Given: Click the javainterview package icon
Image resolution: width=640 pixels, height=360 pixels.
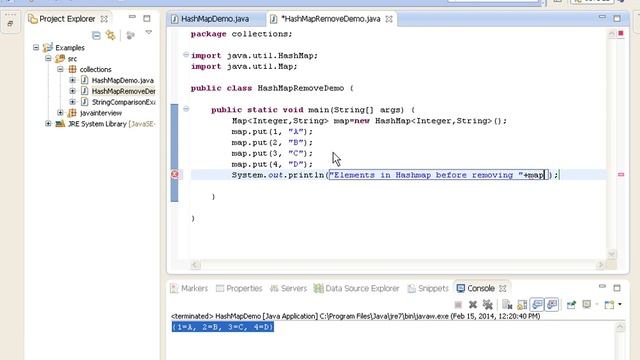Looking at the screenshot, I should pos(72,113).
